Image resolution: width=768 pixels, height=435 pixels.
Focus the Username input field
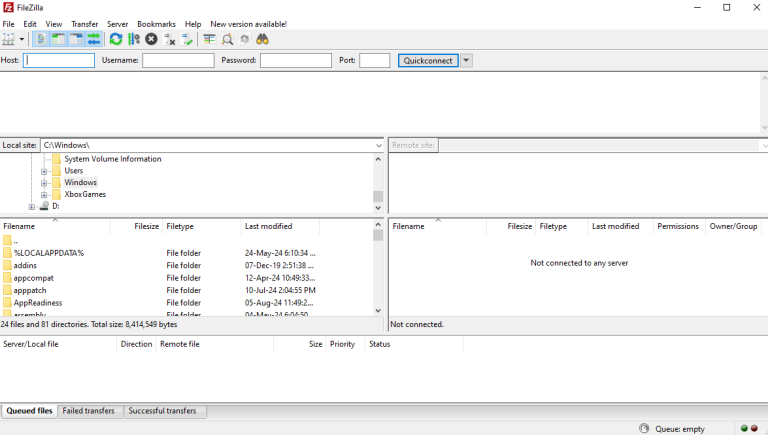point(178,60)
